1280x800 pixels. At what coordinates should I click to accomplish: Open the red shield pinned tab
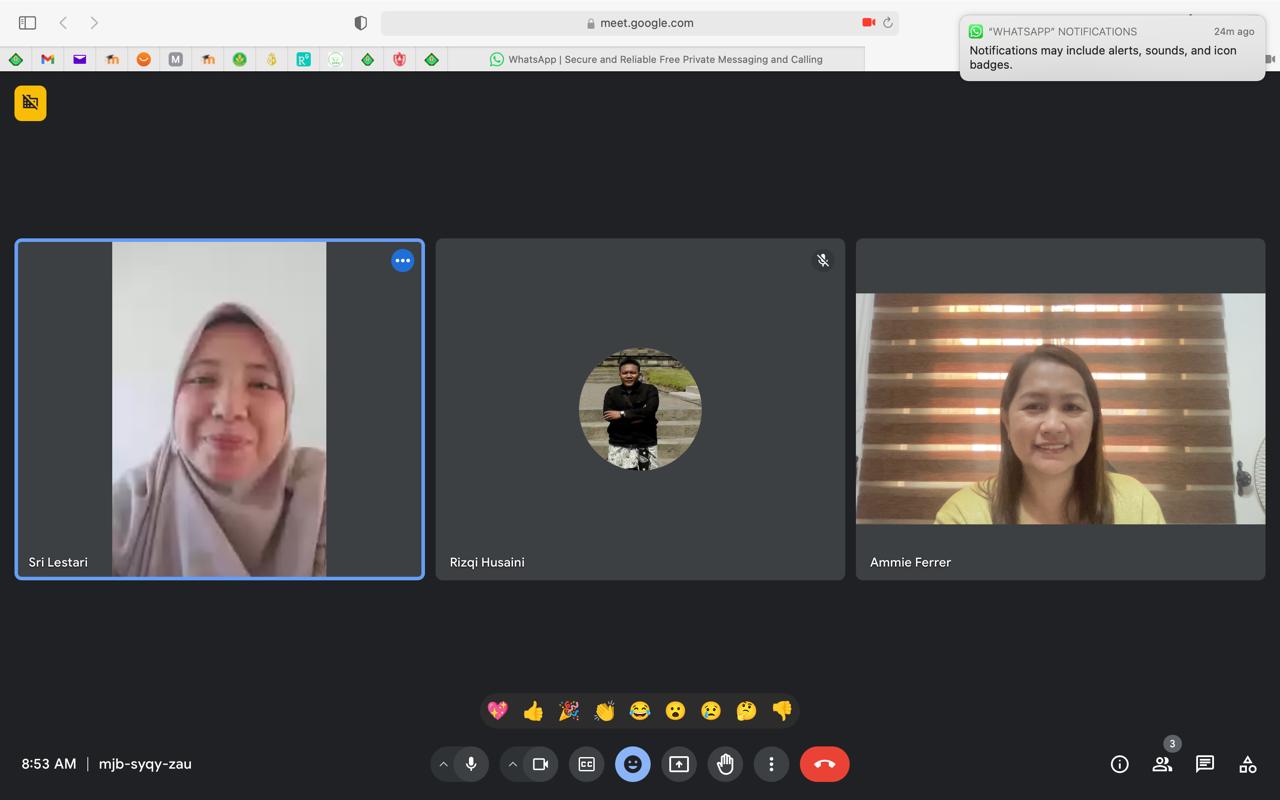tap(399, 59)
